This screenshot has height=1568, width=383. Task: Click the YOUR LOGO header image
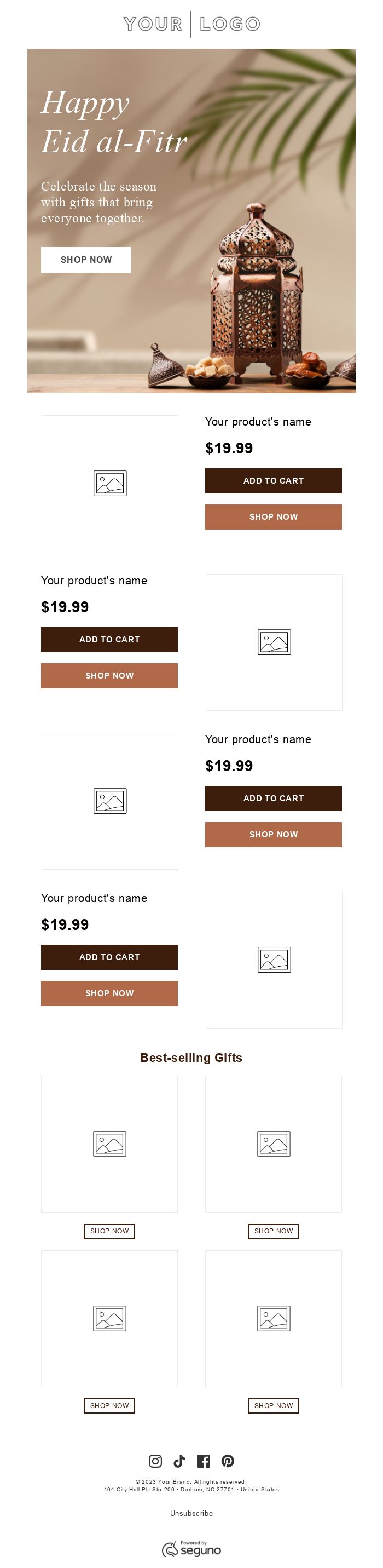[191, 23]
